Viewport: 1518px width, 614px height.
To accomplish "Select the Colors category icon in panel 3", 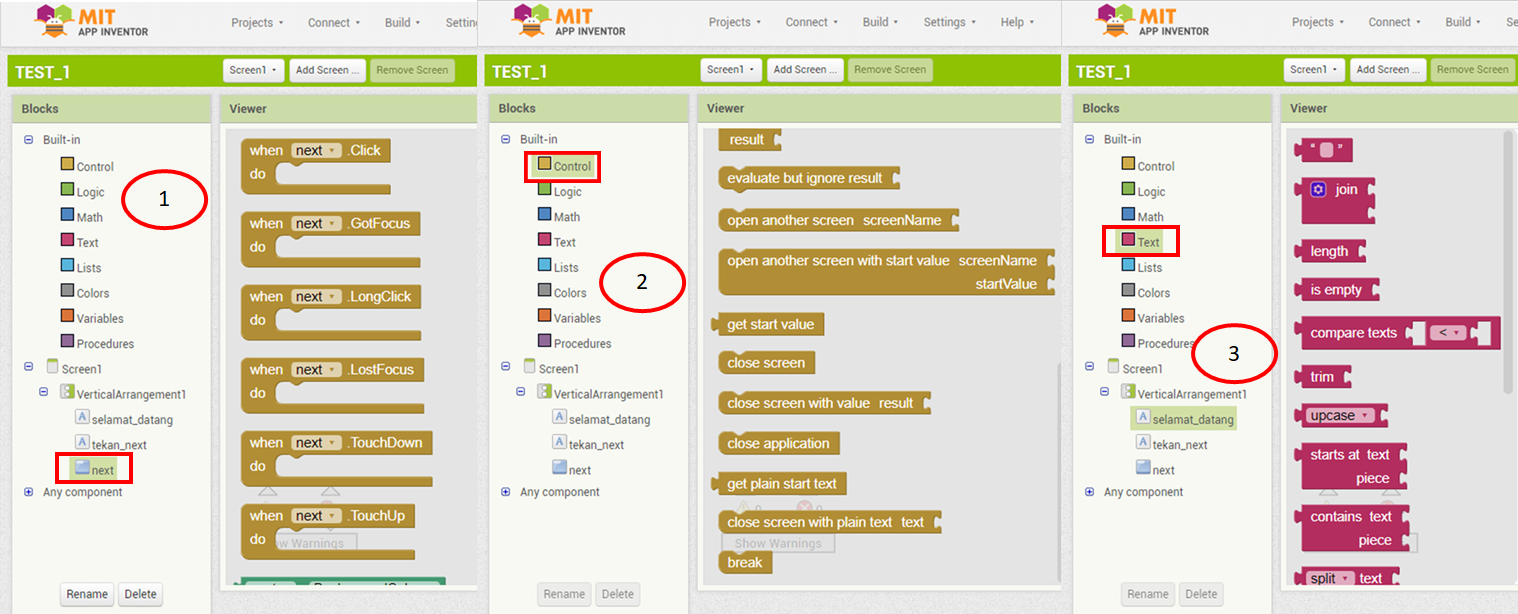I will coord(1128,292).
